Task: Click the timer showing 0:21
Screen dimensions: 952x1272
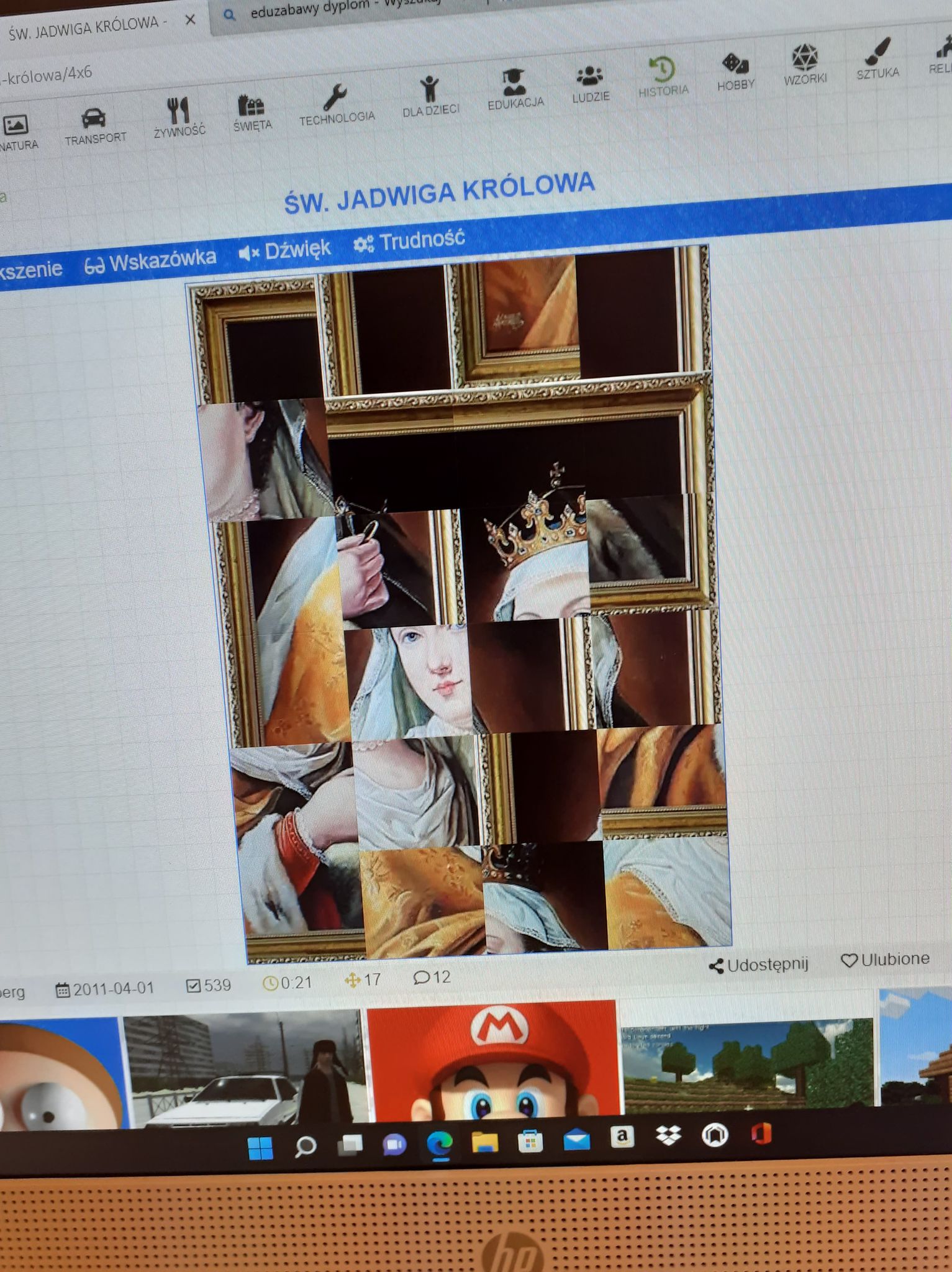Action: (x=287, y=983)
